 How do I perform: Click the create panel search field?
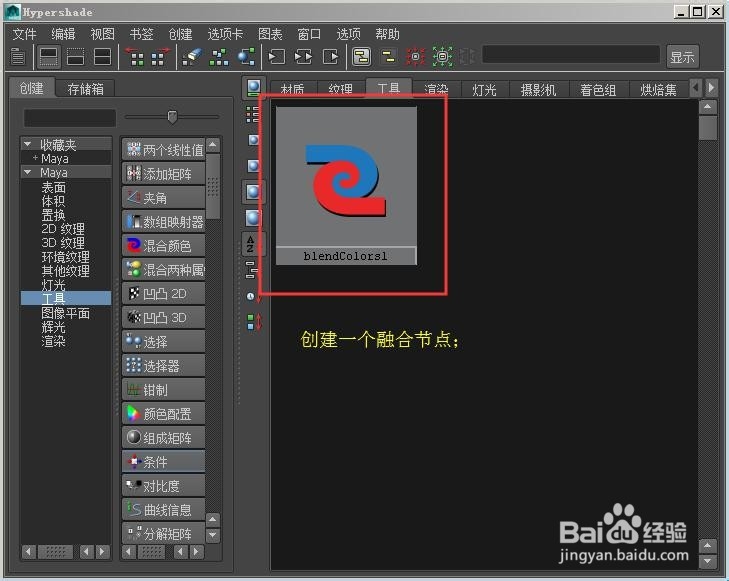click(70, 118)
